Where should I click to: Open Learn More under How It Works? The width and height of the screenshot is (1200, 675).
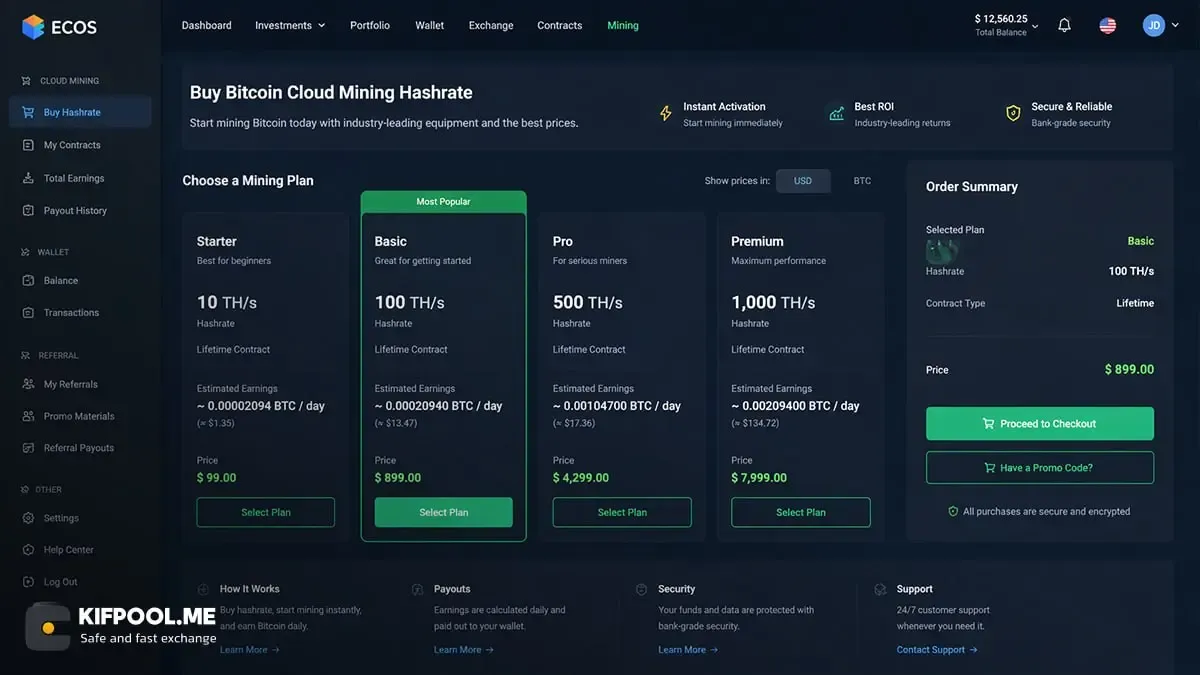[x=250, y=650]
